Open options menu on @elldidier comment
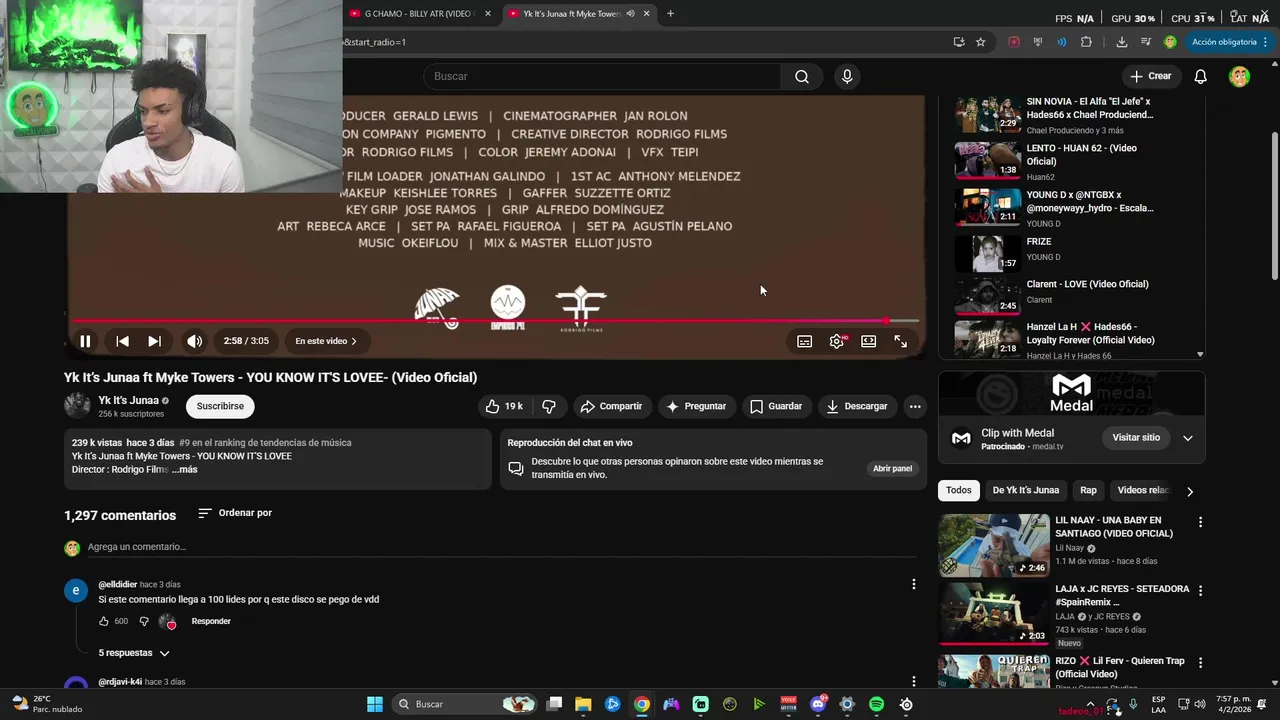 (913, 584)
